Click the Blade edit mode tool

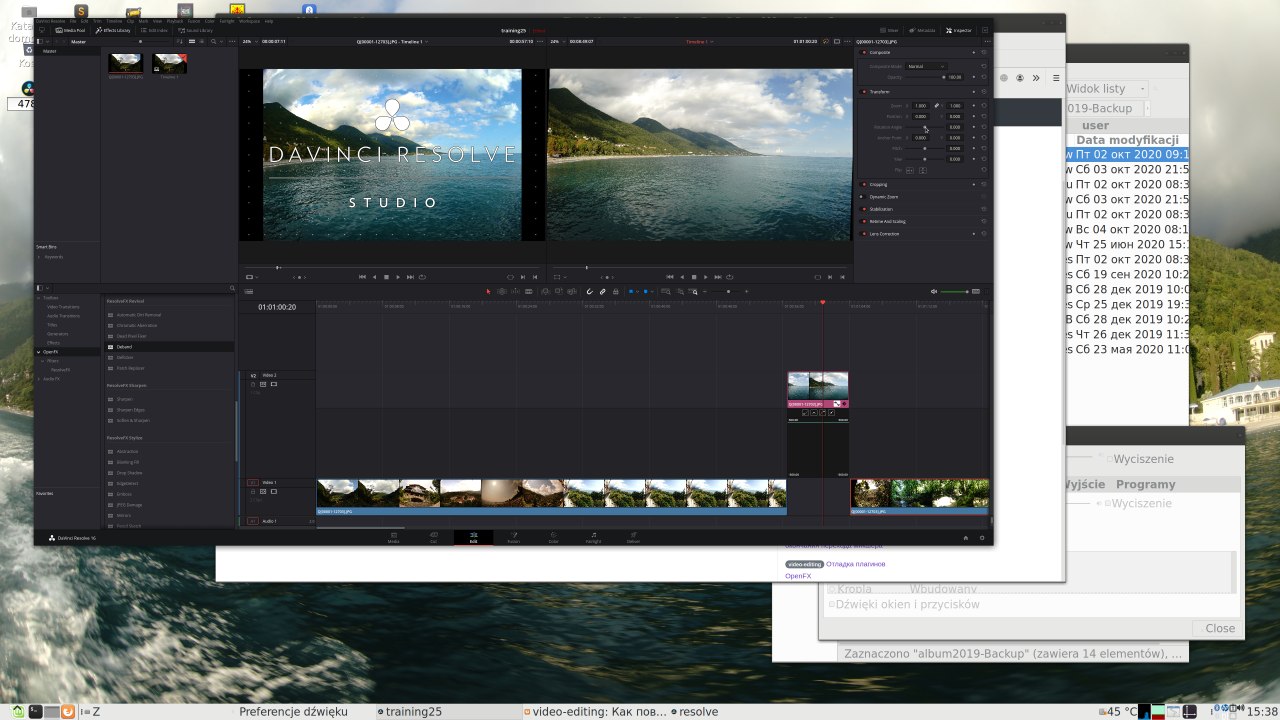[x=528, y=292]
